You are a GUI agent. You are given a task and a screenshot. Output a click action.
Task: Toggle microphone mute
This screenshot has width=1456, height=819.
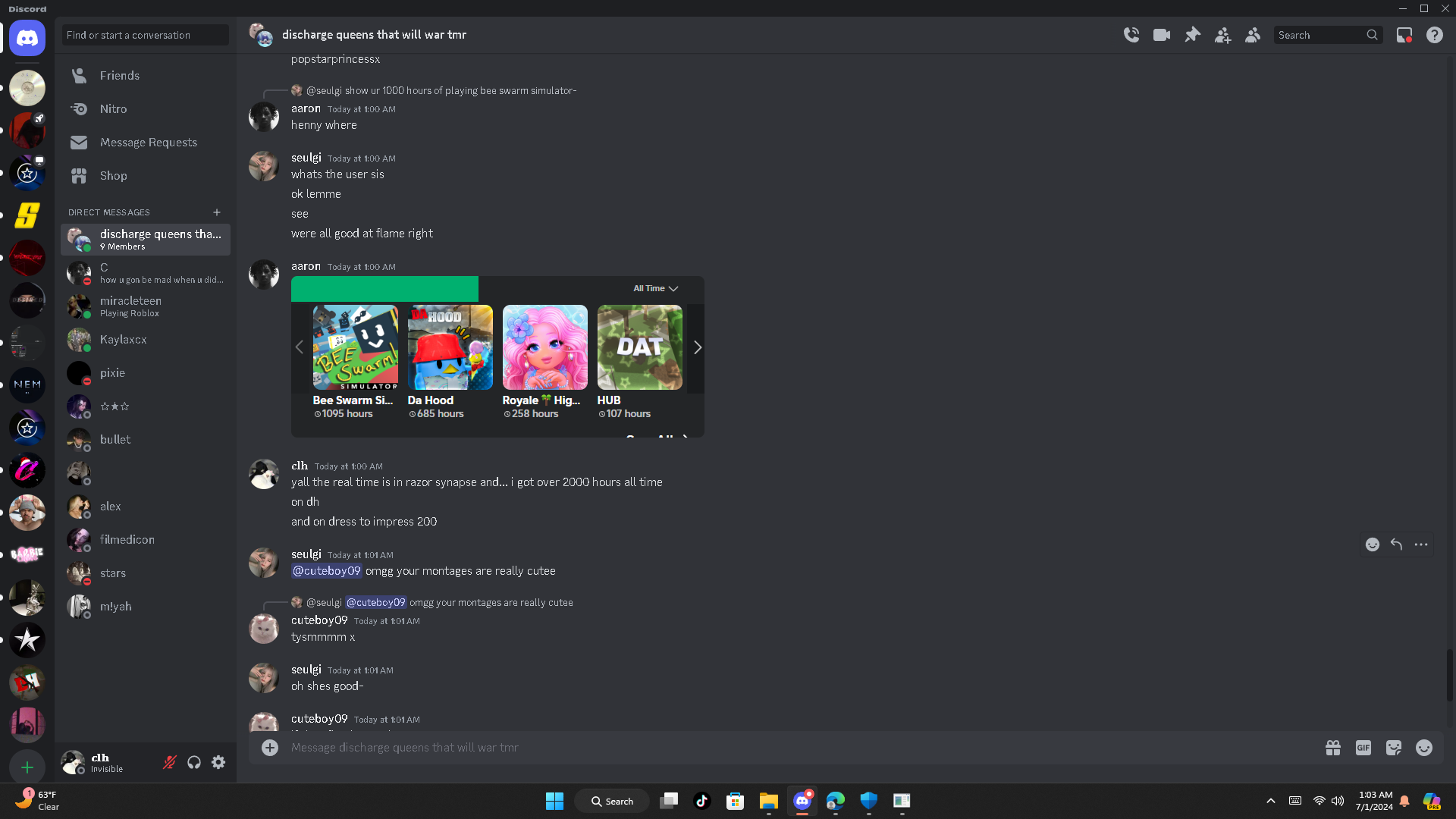point(170,763)
